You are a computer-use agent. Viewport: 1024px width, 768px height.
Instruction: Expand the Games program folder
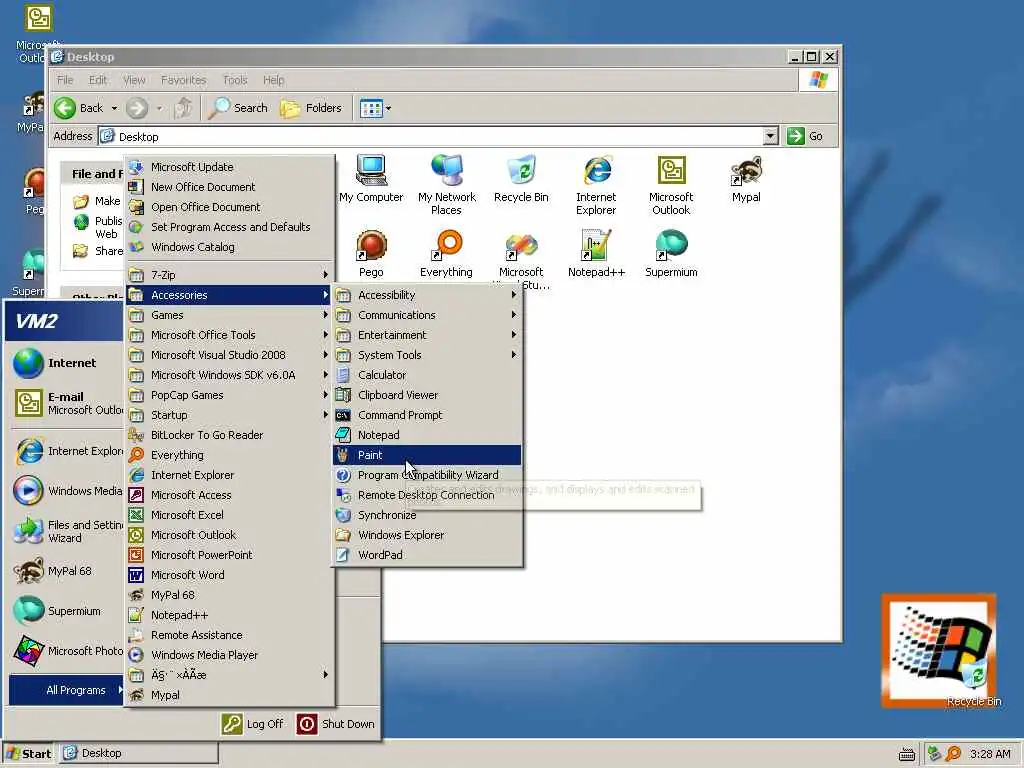[x=229, y=315]
